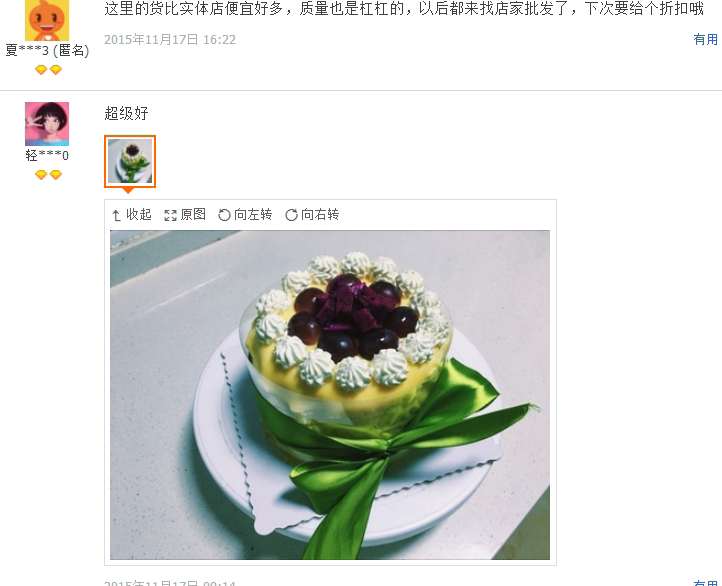The width and height of the screenshot is (722, 586).
Task: Click the gold diamond badges under 轻***0
Action: click(48, 175)
